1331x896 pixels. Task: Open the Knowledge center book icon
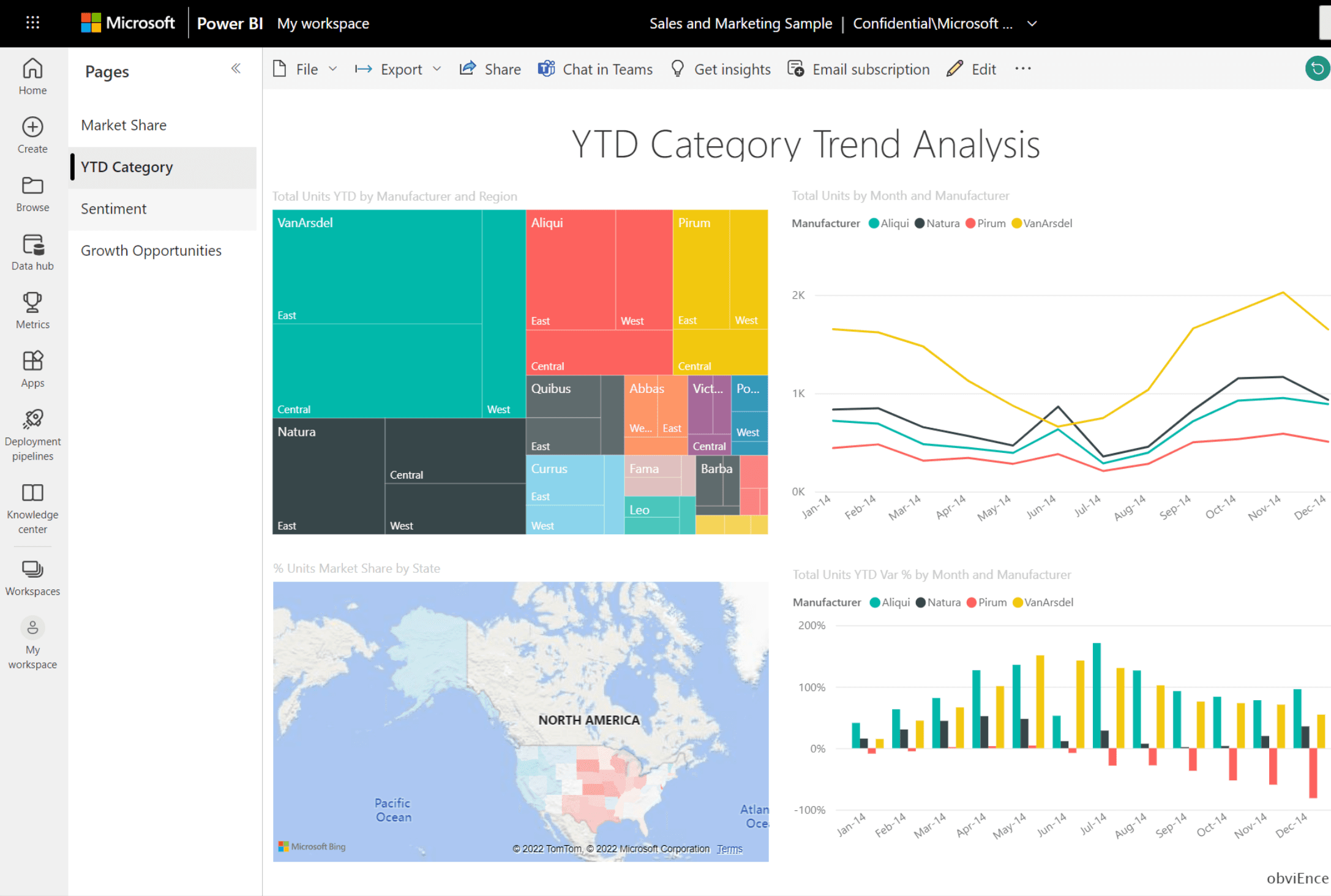tap(32, 493)
